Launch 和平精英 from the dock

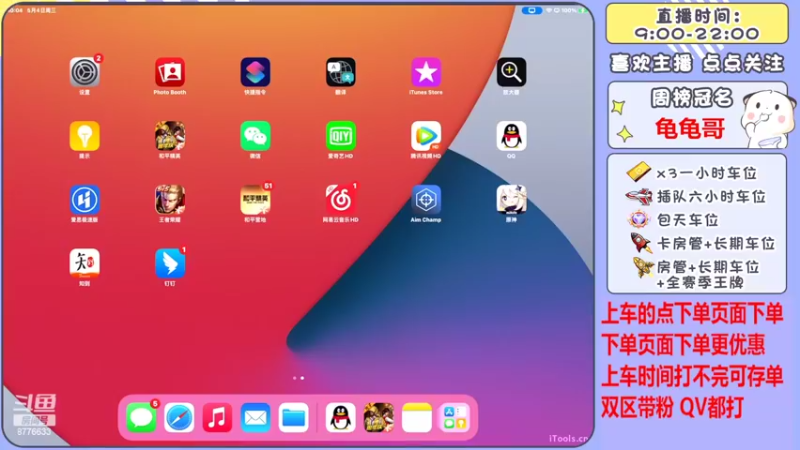tap(379, 417)
